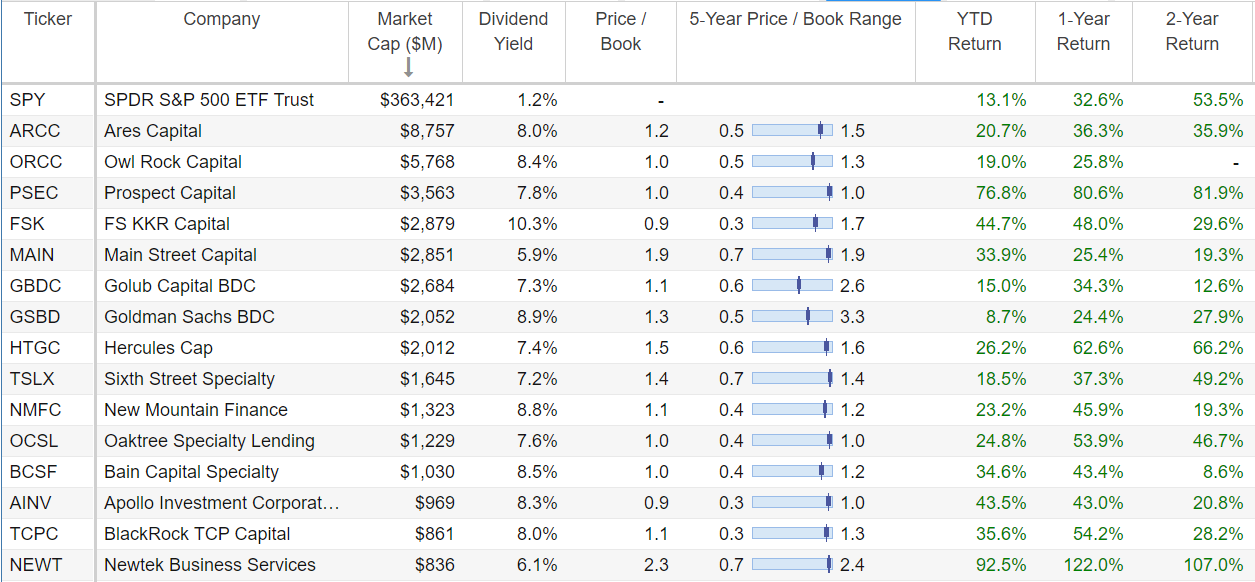Sort by the Company column header

tap(222, 19)
